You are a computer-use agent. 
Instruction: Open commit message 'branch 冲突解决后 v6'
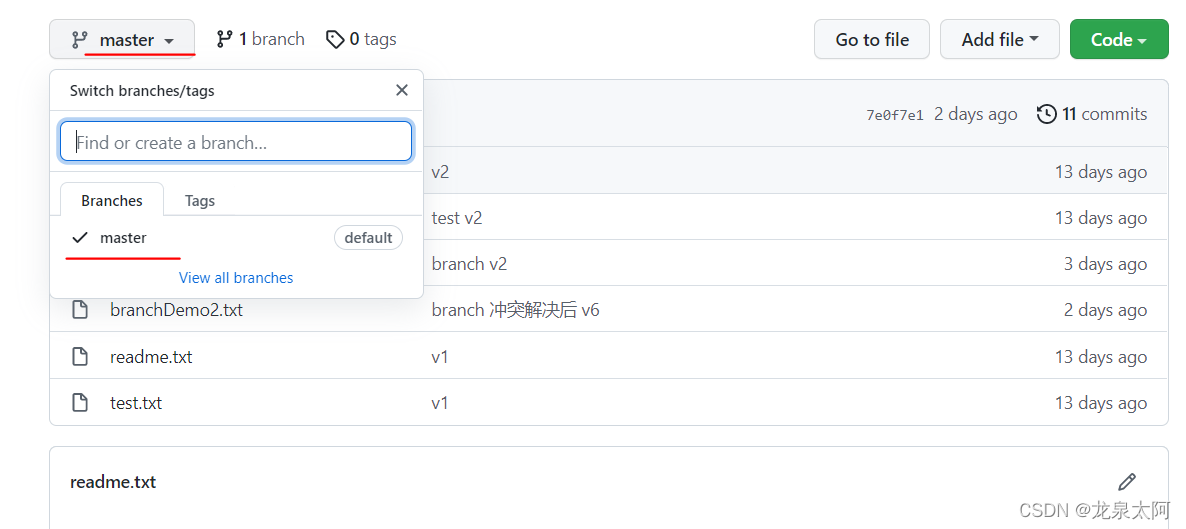click(x=515, y=310)
